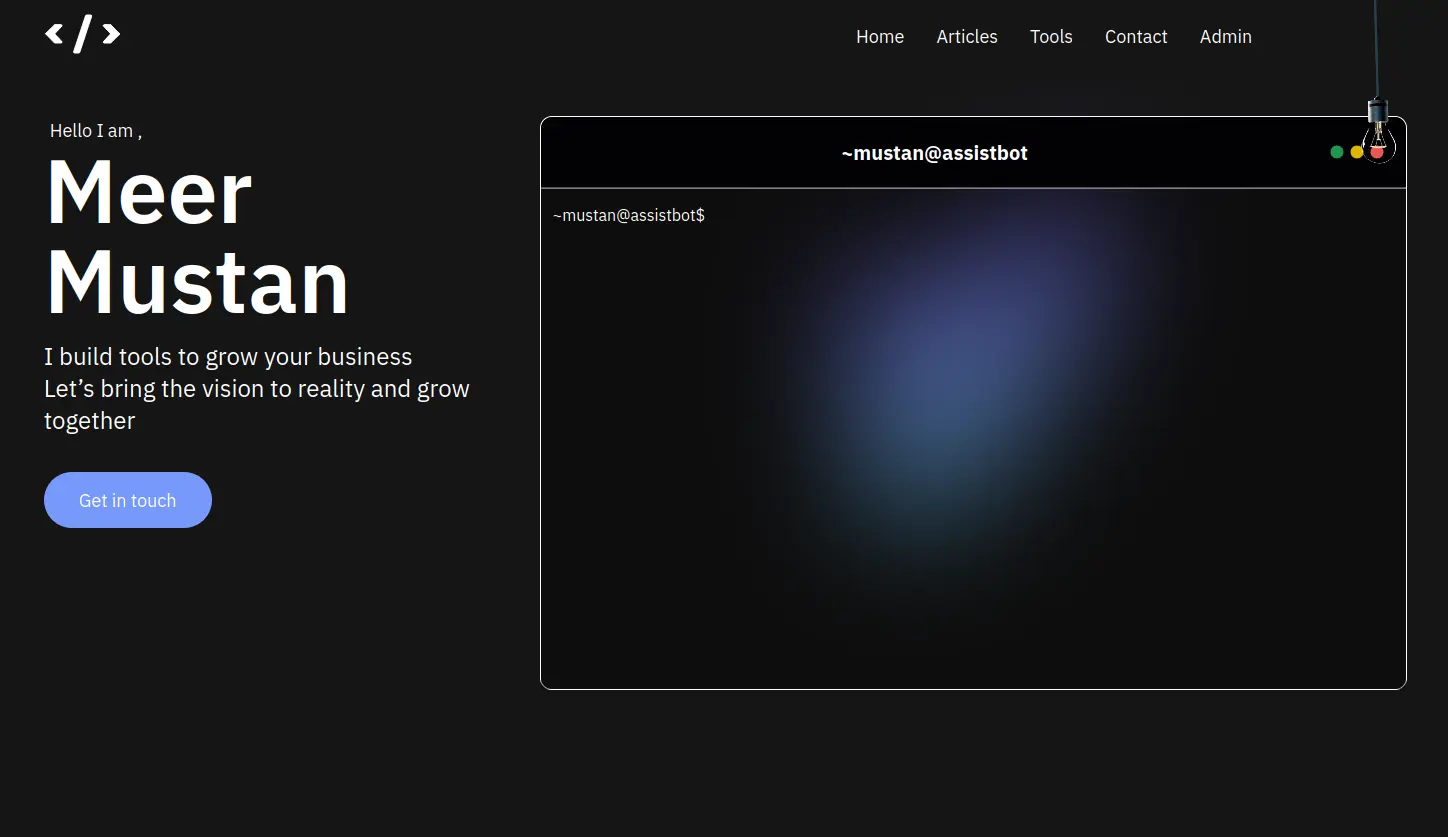Toggle the light bulb's black socket
The width and height of the screenshot is (1448, 837).
[1378, 109]
